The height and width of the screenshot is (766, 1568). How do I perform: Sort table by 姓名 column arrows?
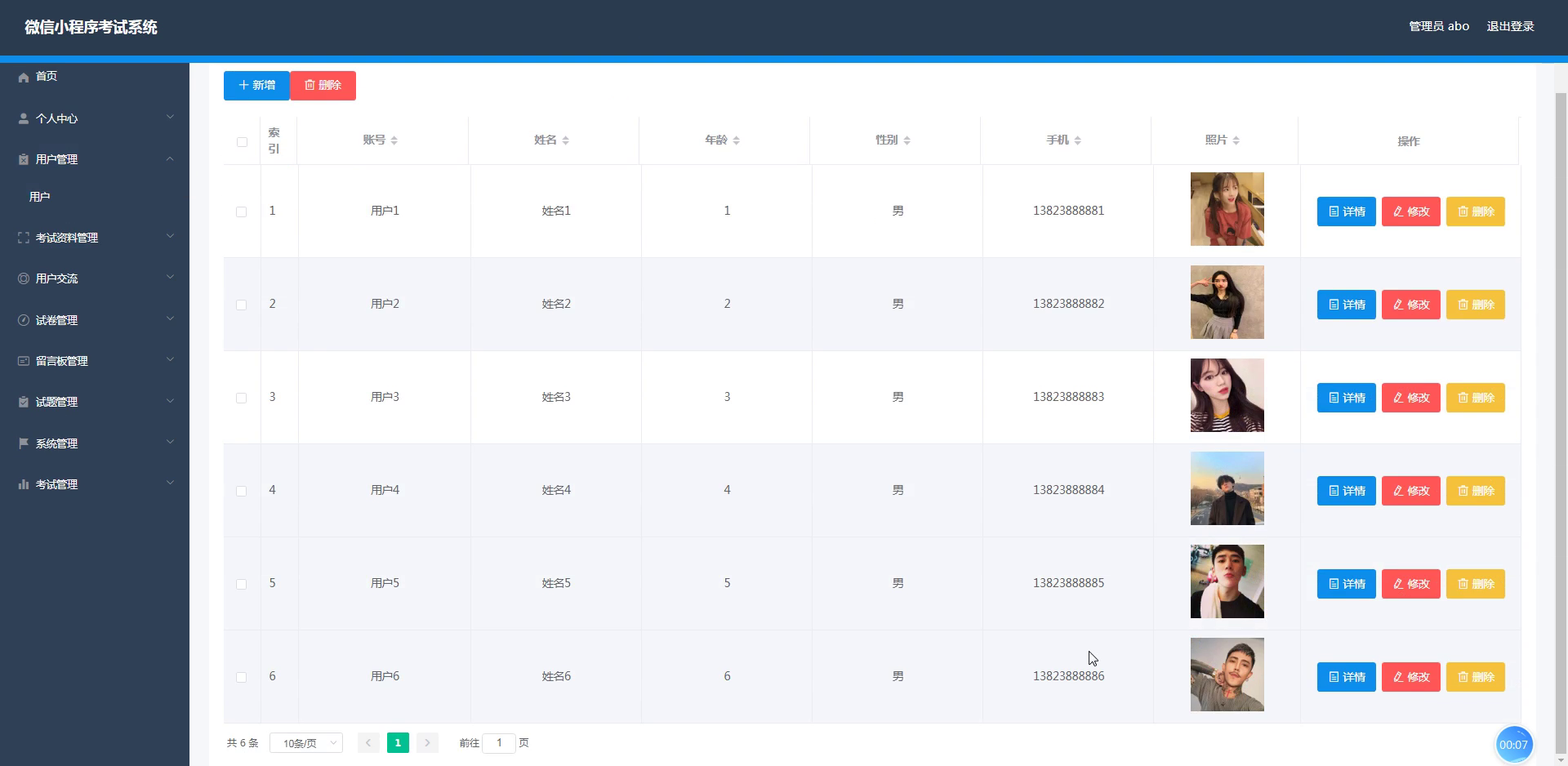[x=565, y=140]
